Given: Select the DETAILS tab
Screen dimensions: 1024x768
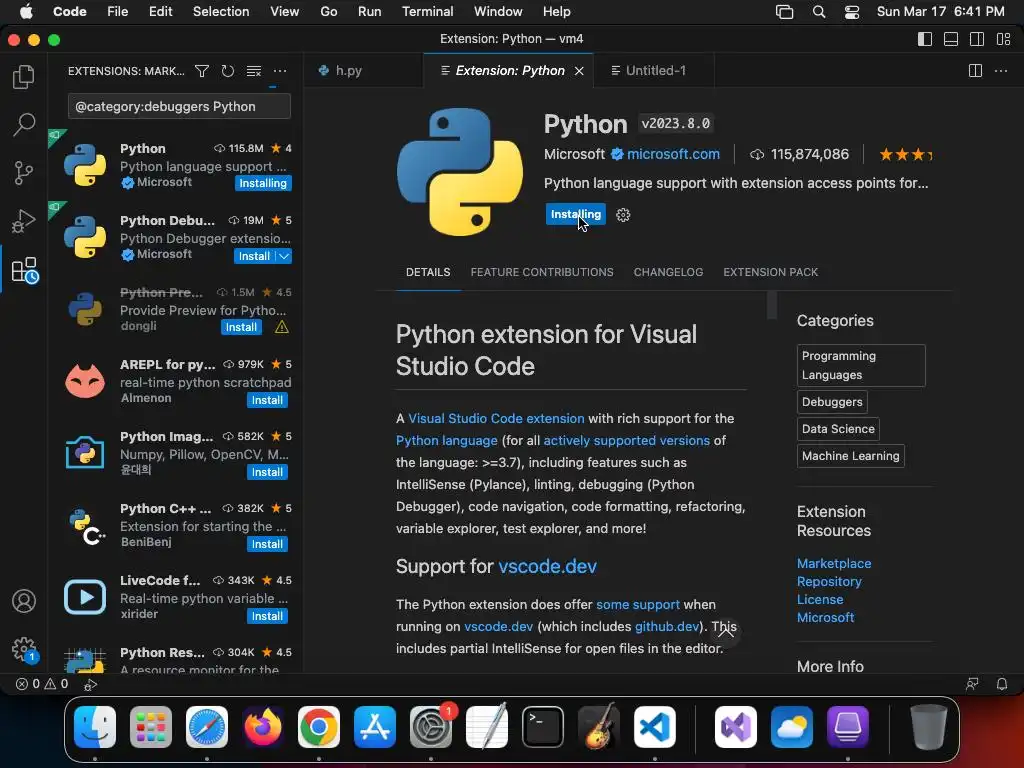Looking at the screenshot, I should click(428, 272).
